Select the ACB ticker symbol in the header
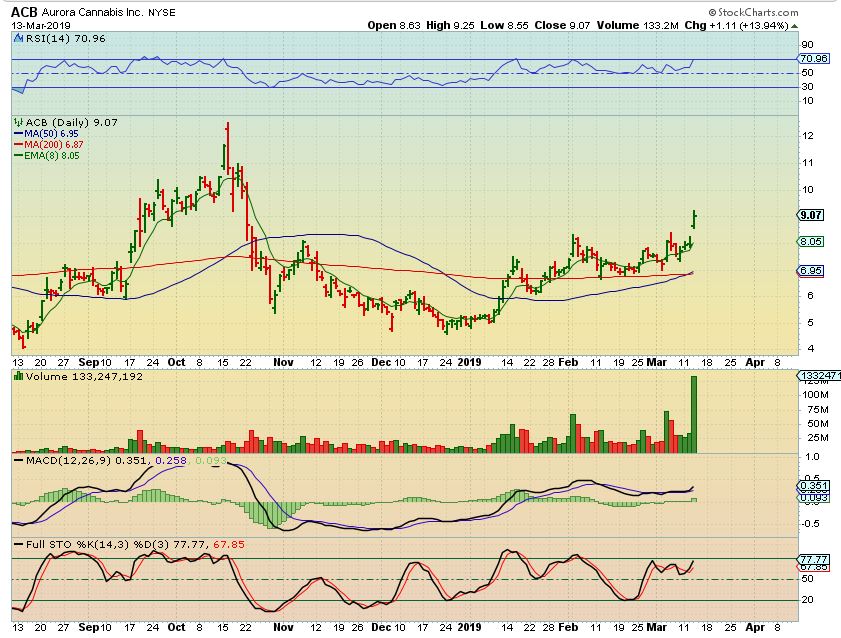The width and height of the screenshot is (841, 638). tap(25, 12)
